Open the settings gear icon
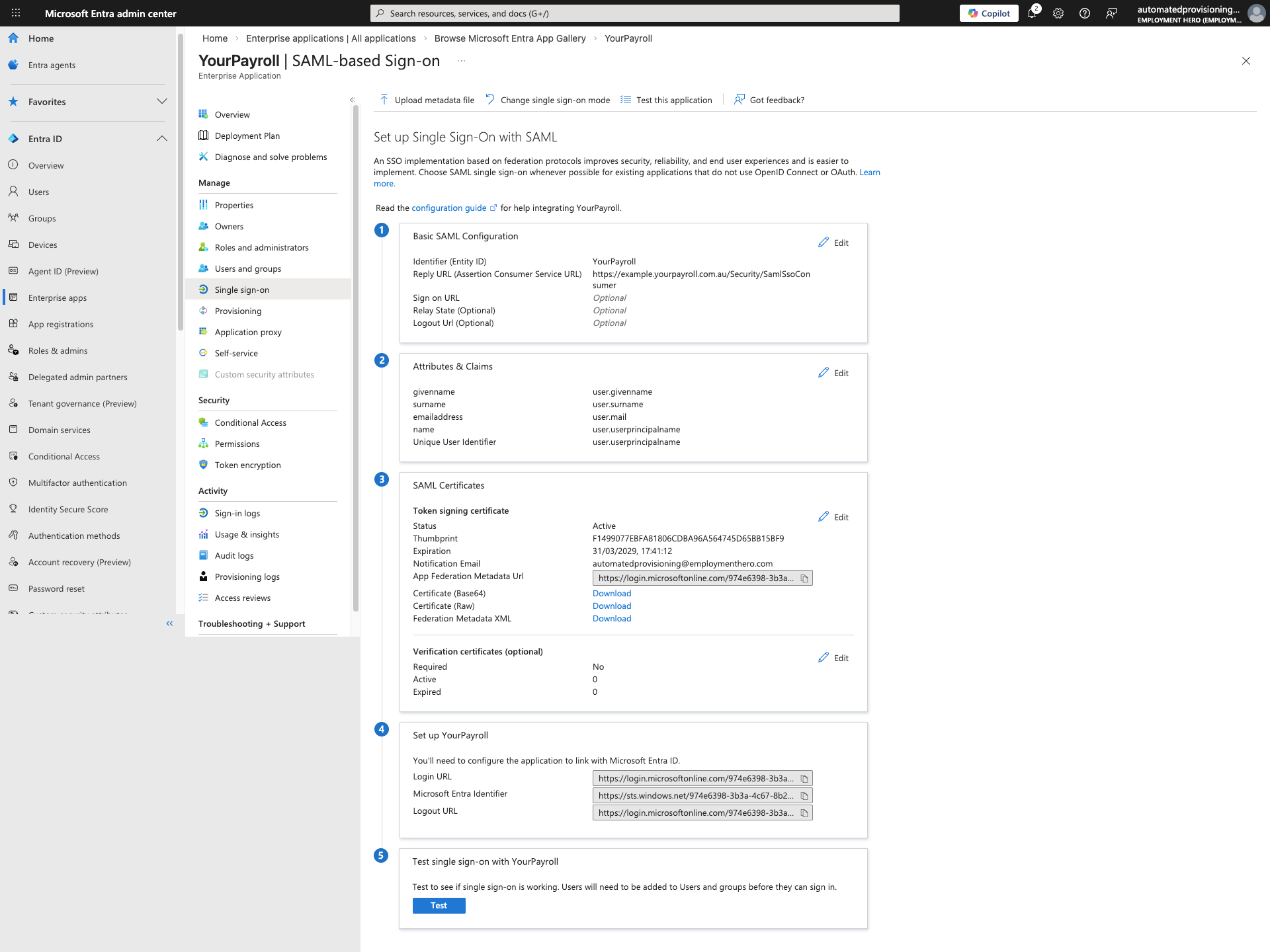 pos(1058,13)
